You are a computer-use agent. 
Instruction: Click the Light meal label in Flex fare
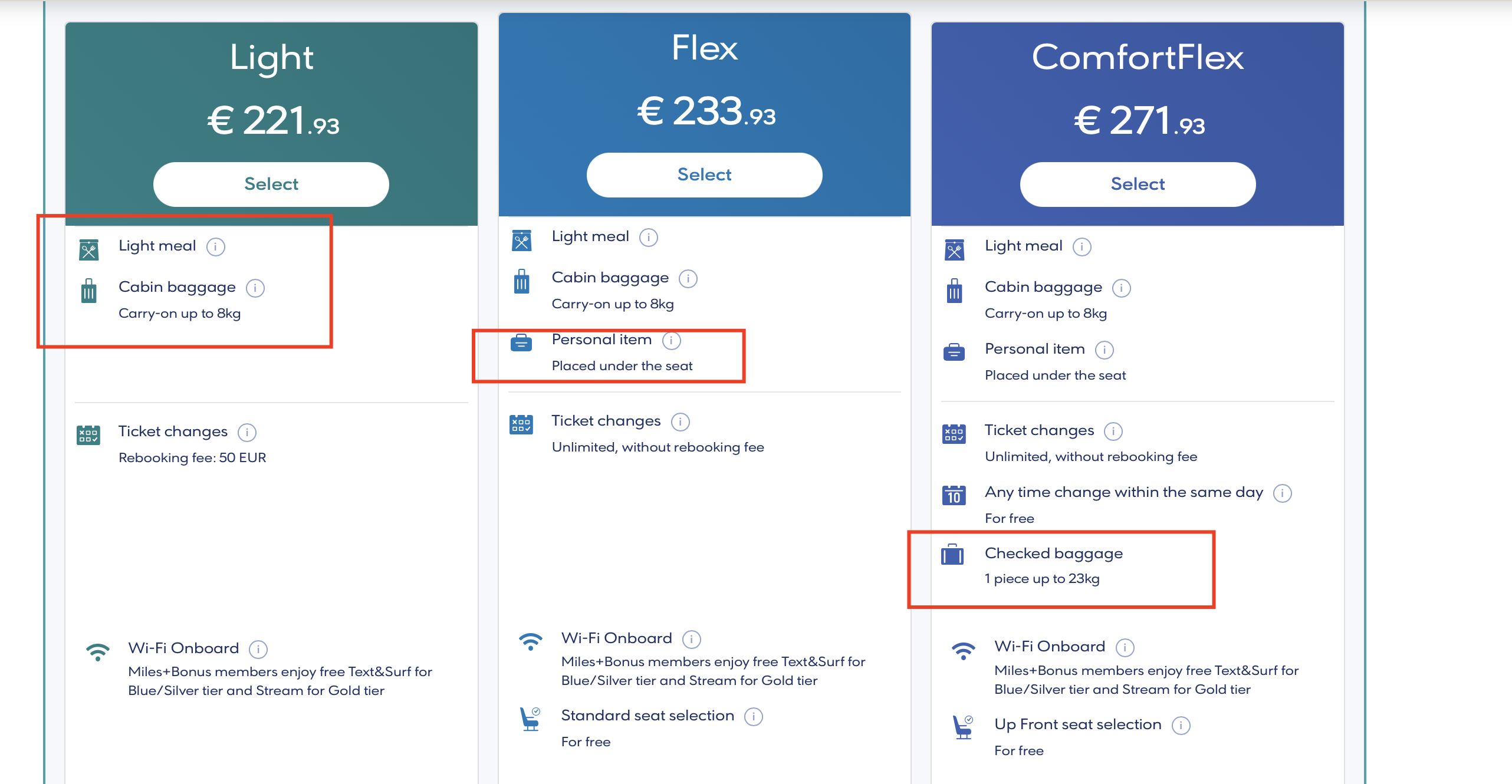[590, 236]
